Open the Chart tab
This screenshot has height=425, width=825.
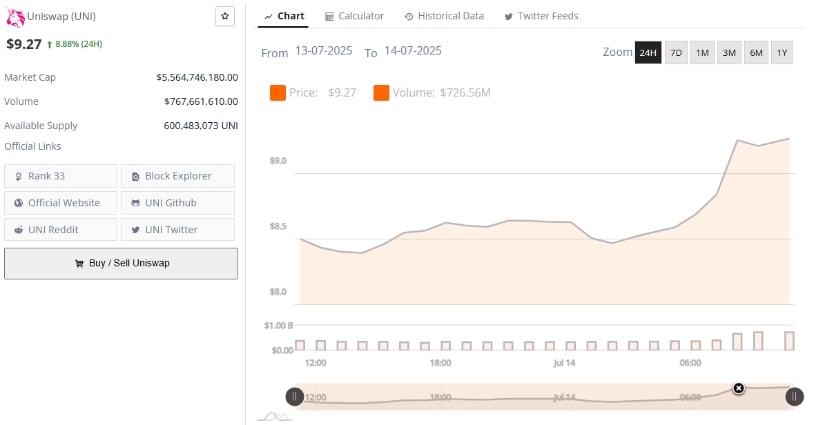tap(284, 16)
